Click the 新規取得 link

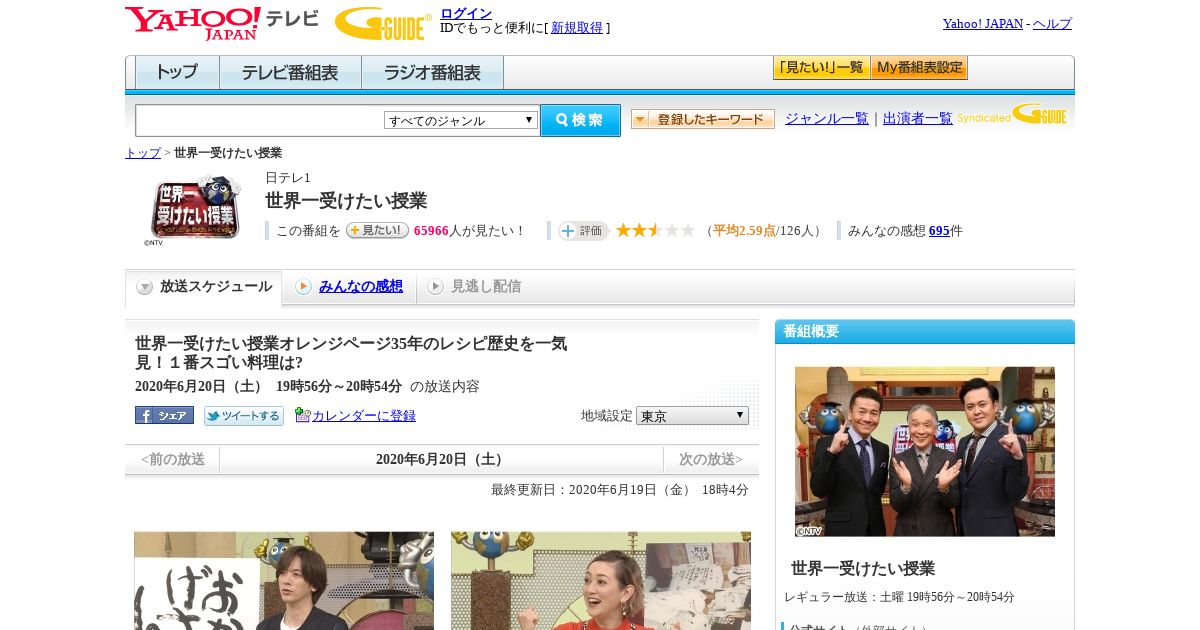point(577,28)
